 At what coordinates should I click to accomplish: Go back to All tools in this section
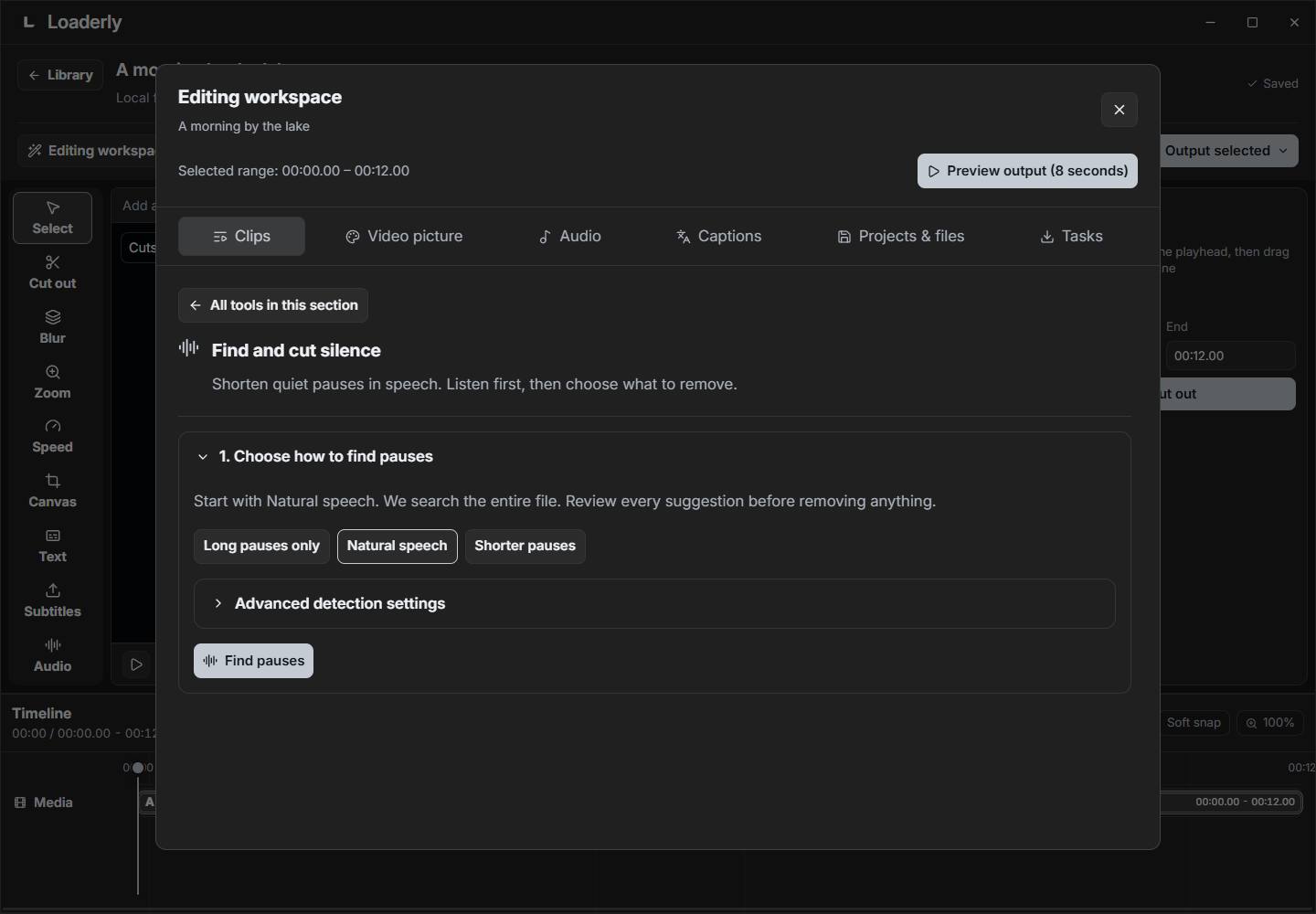(x=273, y=305)
